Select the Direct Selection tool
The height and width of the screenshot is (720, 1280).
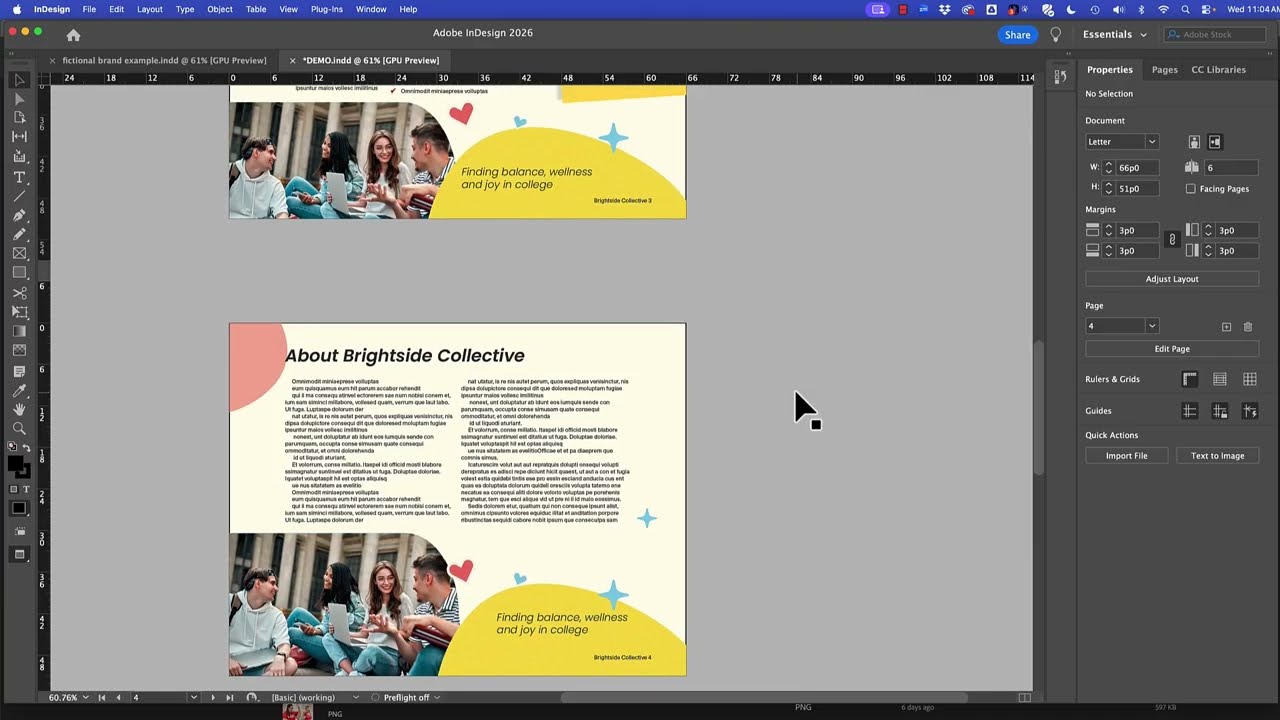point(19,99)
